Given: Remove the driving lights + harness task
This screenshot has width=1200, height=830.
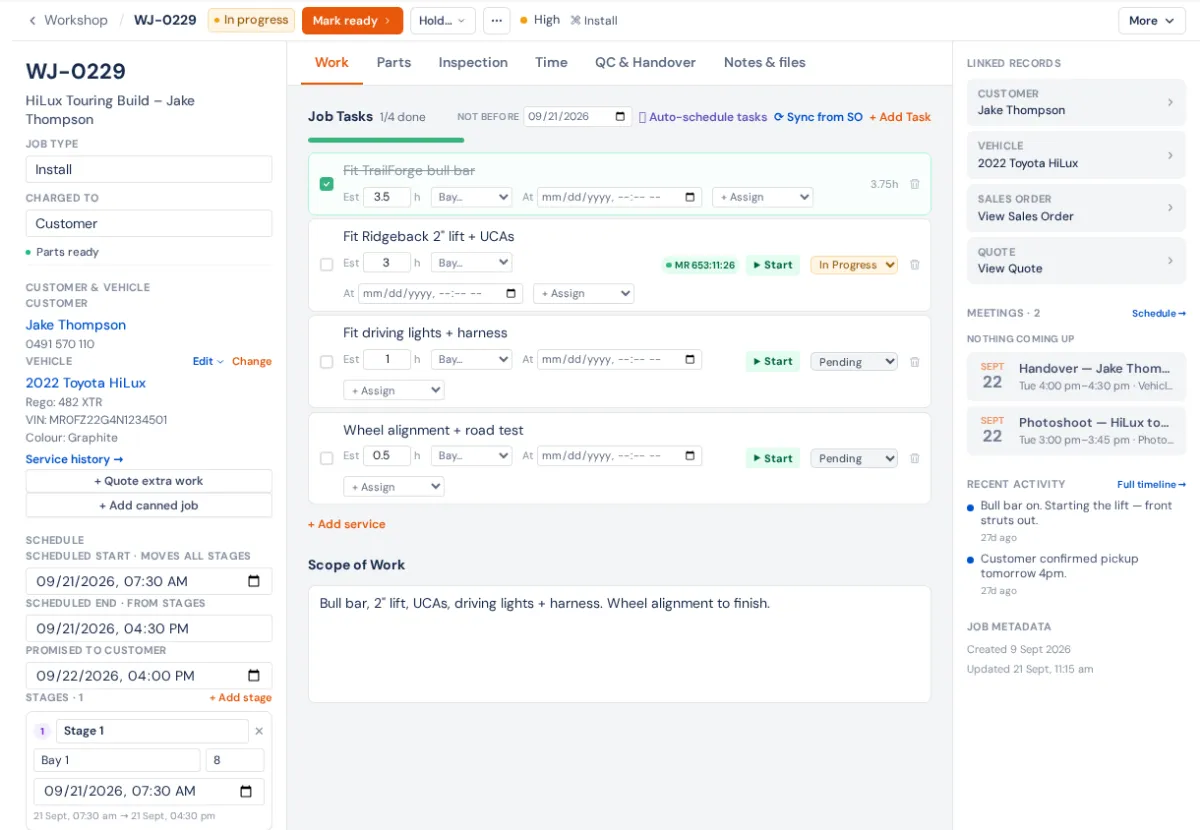Looking at the screenshot, I should (914, 362).
